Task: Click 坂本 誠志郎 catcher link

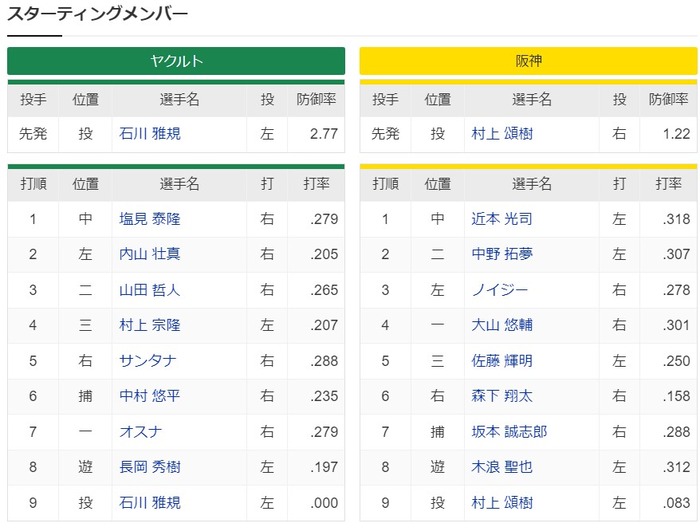Action: click(x=508, y=431)
